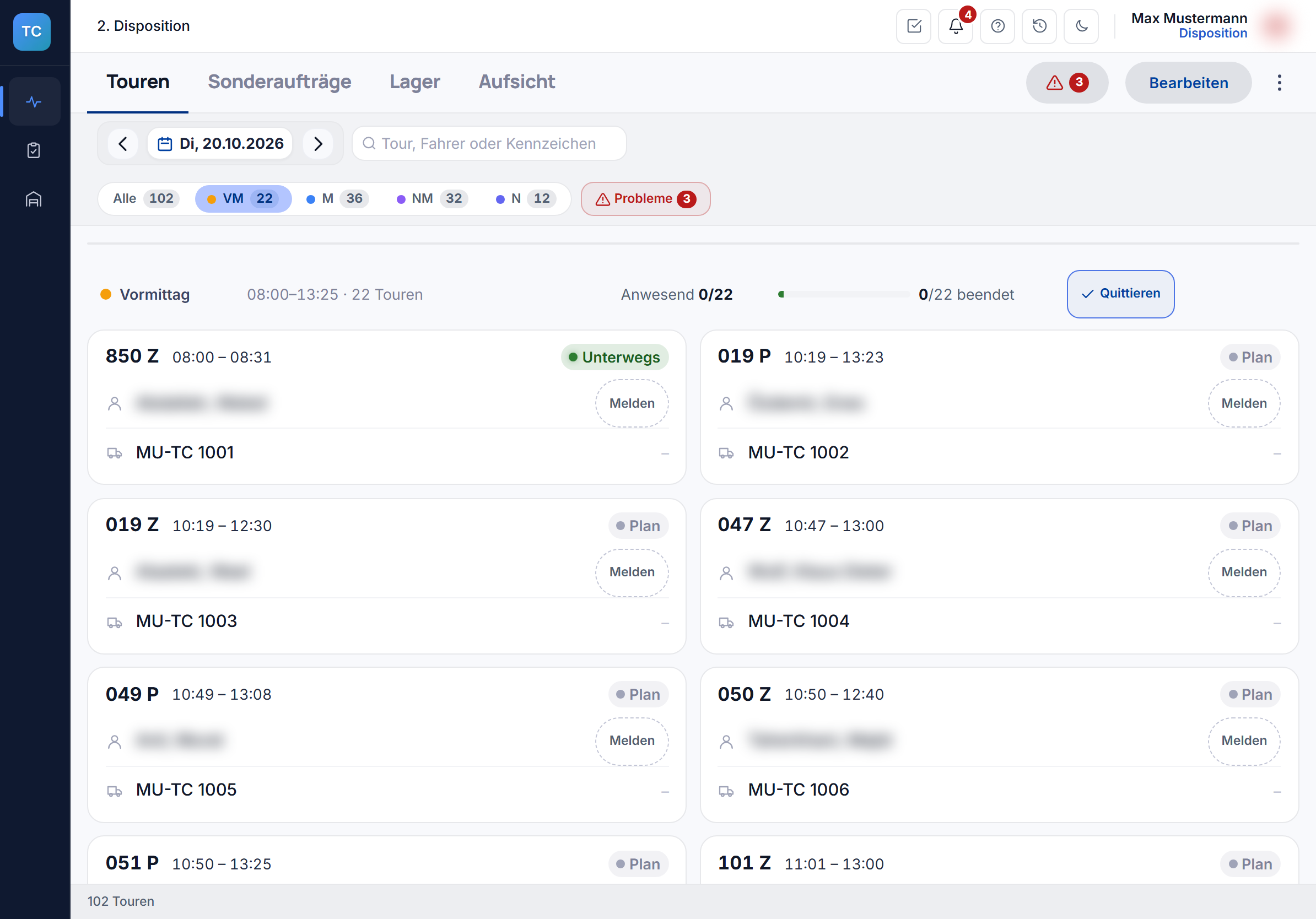This screenshot has height=919, width=1316.
Task: Open the help question mark icon
Action: [998, 26]
